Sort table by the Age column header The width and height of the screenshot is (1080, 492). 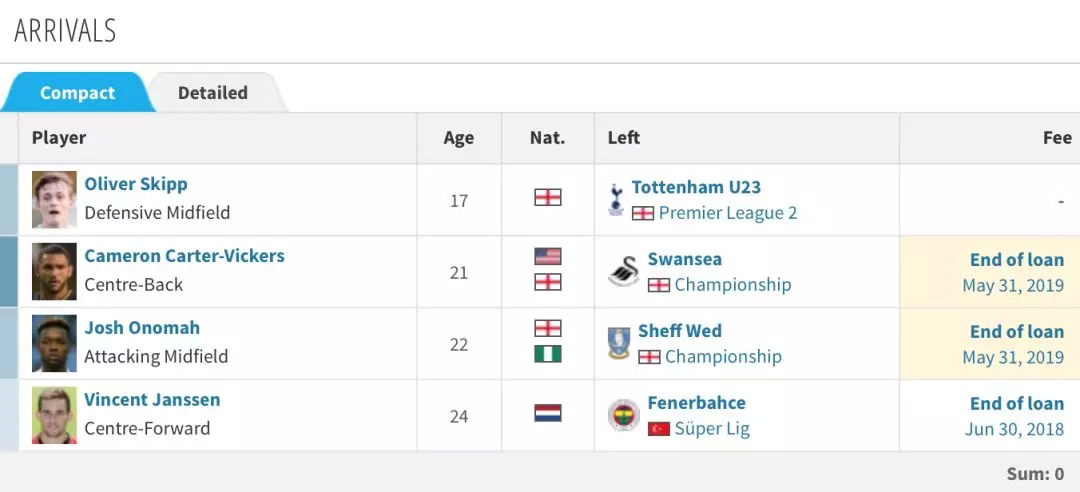point(458,138)
